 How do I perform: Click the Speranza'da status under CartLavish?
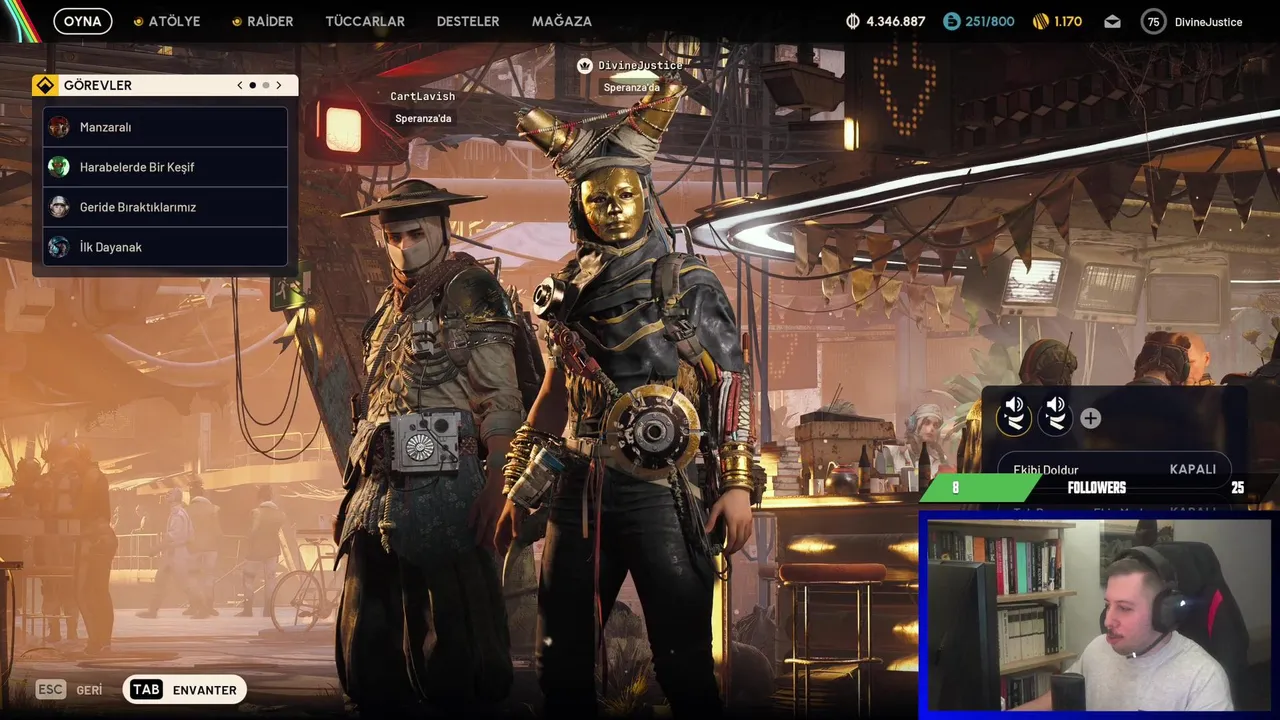423,118
